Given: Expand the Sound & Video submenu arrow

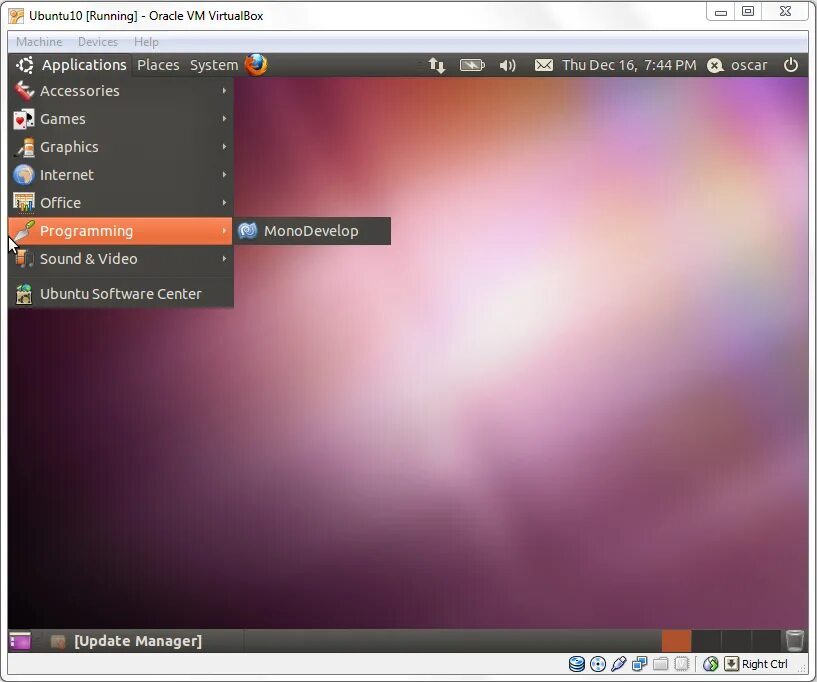Looking at the screenshot, I should [x=224, y=259].
